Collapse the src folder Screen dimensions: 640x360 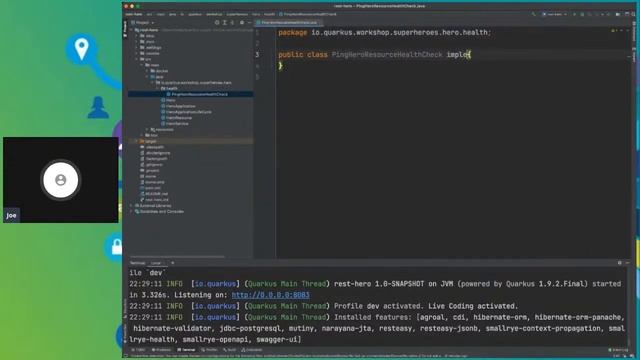point(137,59)
